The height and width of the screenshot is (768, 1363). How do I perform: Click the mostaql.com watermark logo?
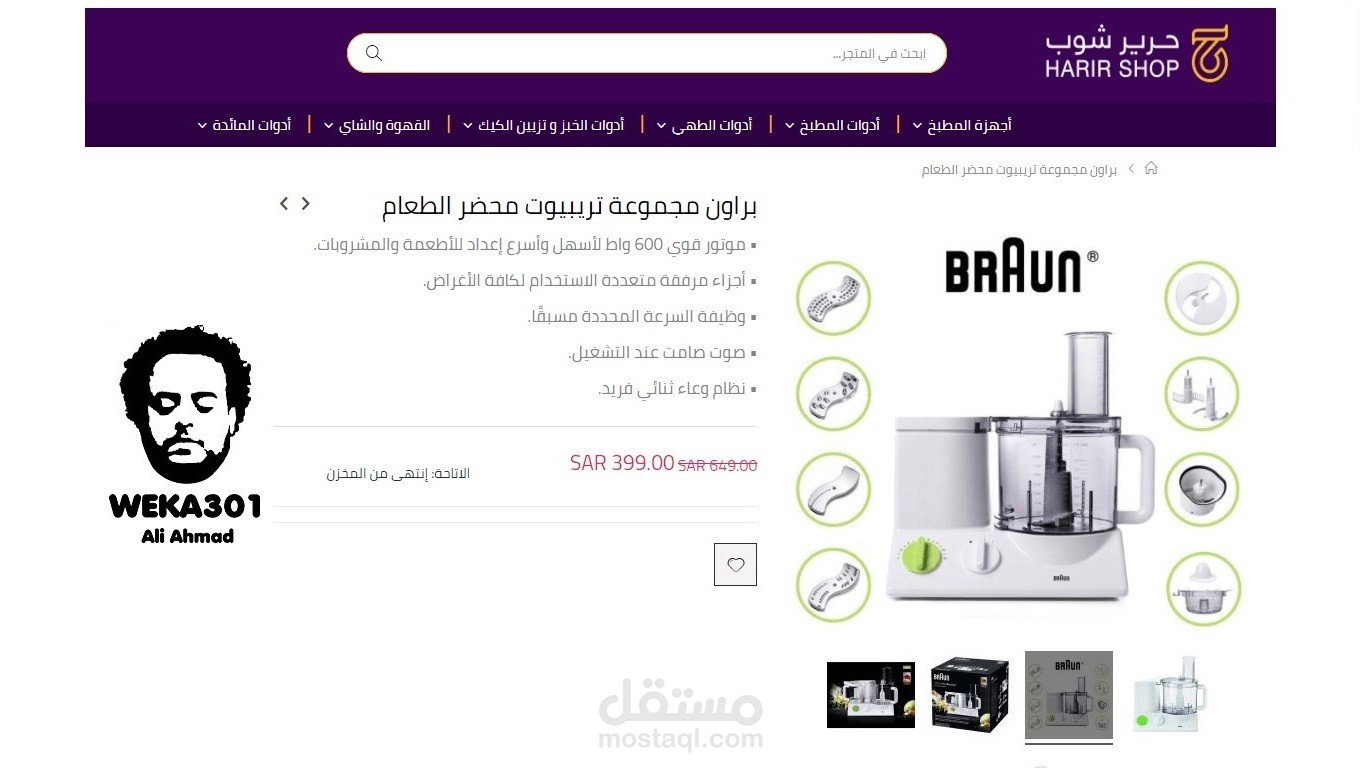pyautogui.click(x=681, y=714)
